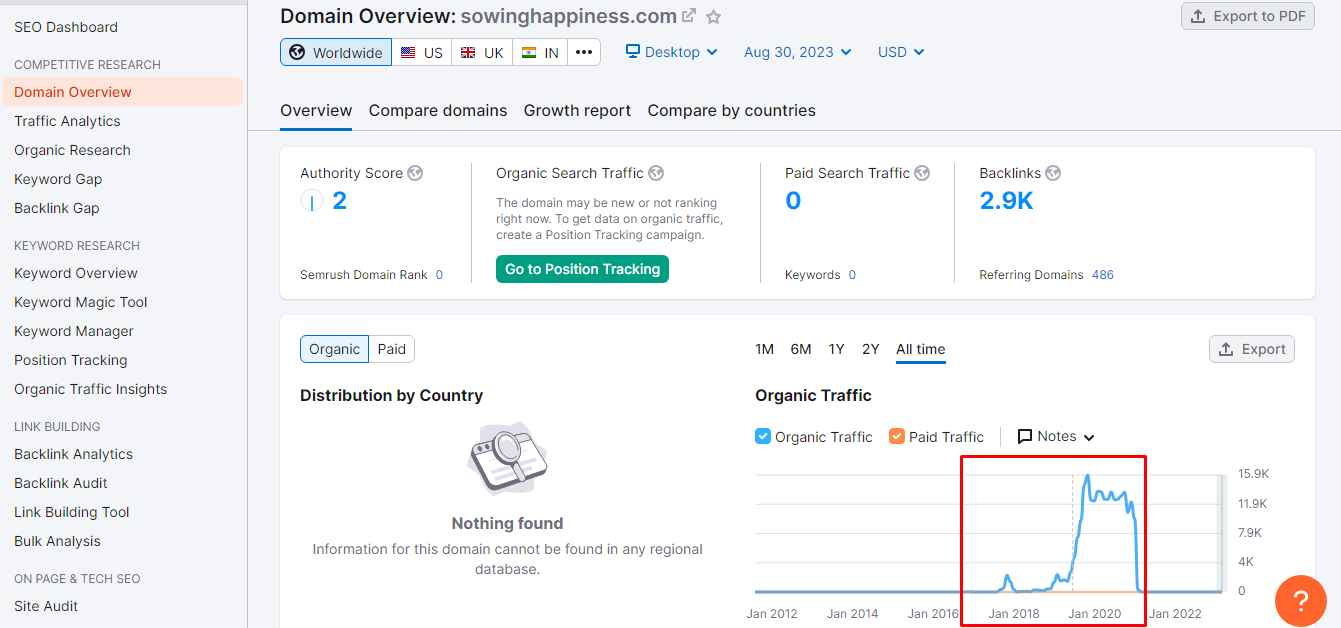Favorite the domain with the star icon
The image size is (1341, 628).
713,17
